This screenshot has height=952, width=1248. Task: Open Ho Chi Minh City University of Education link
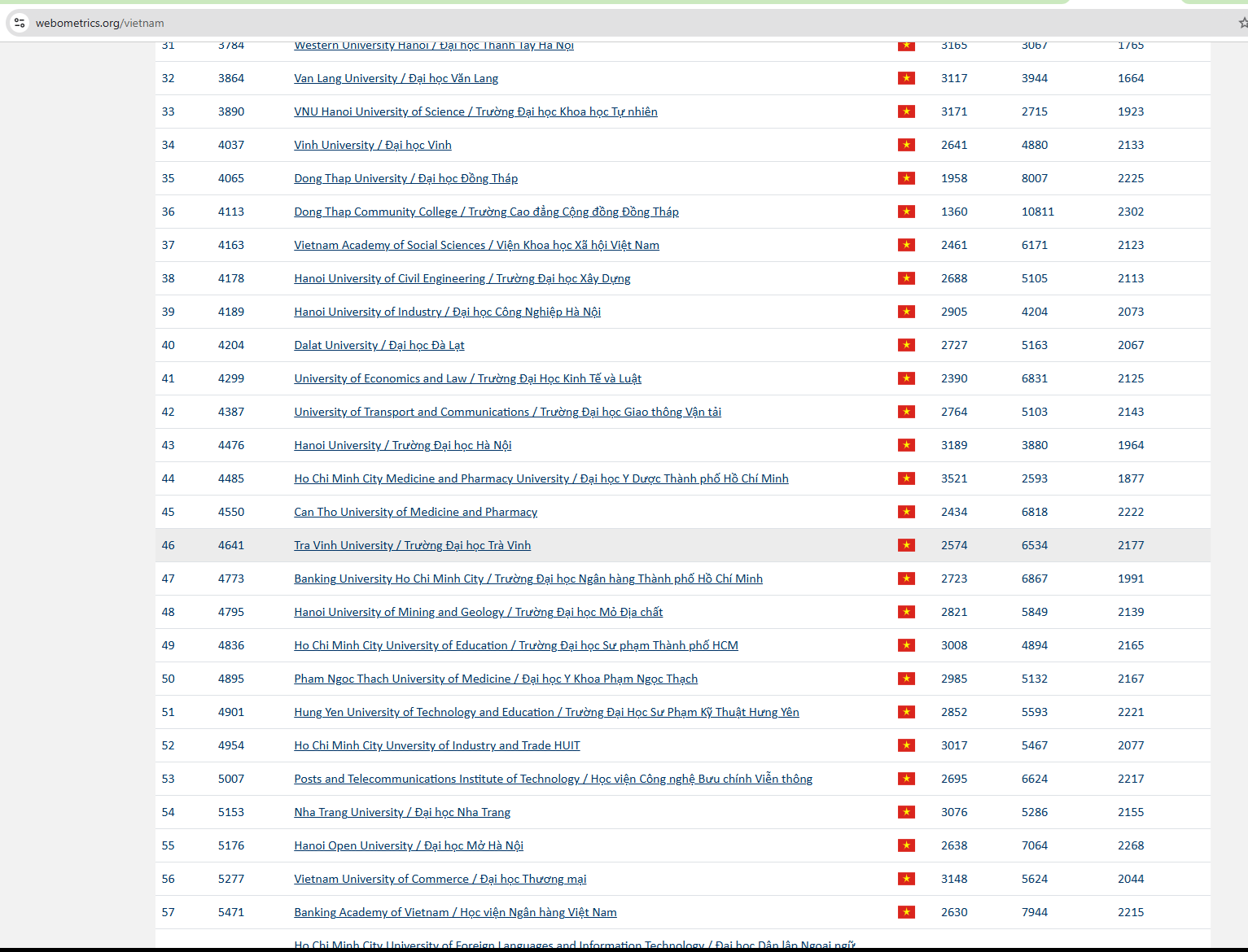(x=516, y=645)
